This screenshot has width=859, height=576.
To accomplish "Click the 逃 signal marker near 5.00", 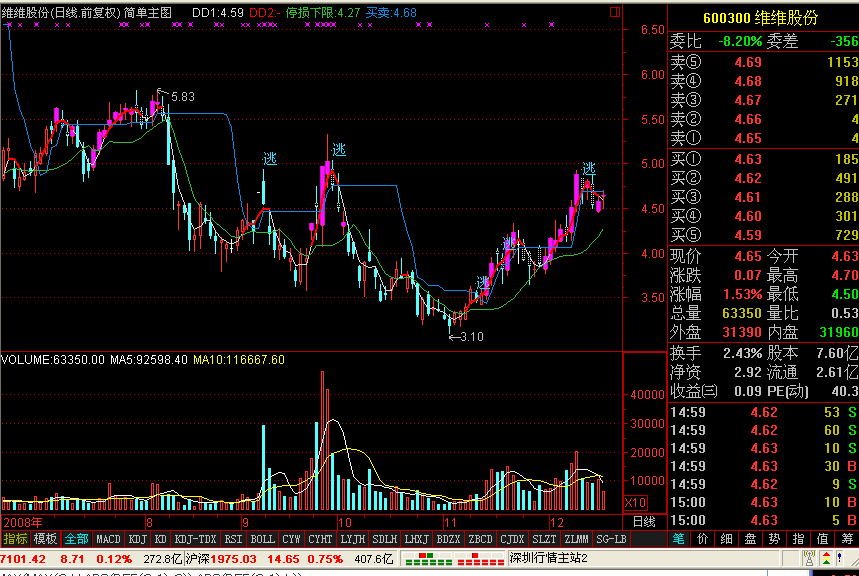I will tap(270, 159).
